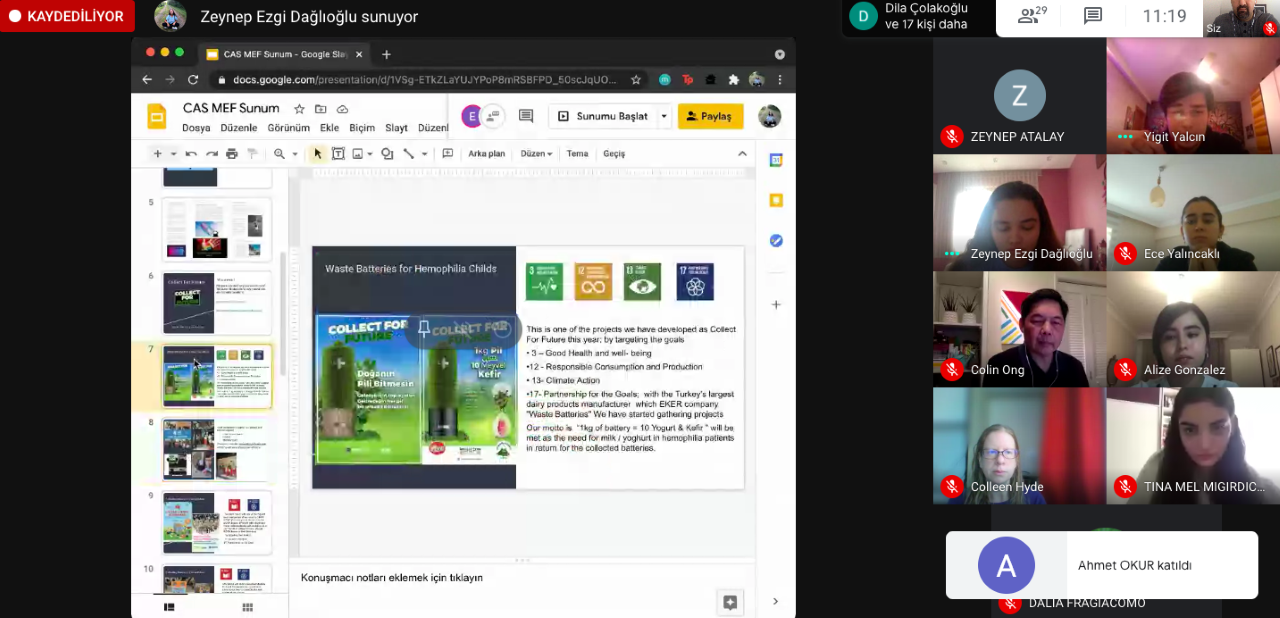
Task: Click the Shape tool icon
Action: 386,154
